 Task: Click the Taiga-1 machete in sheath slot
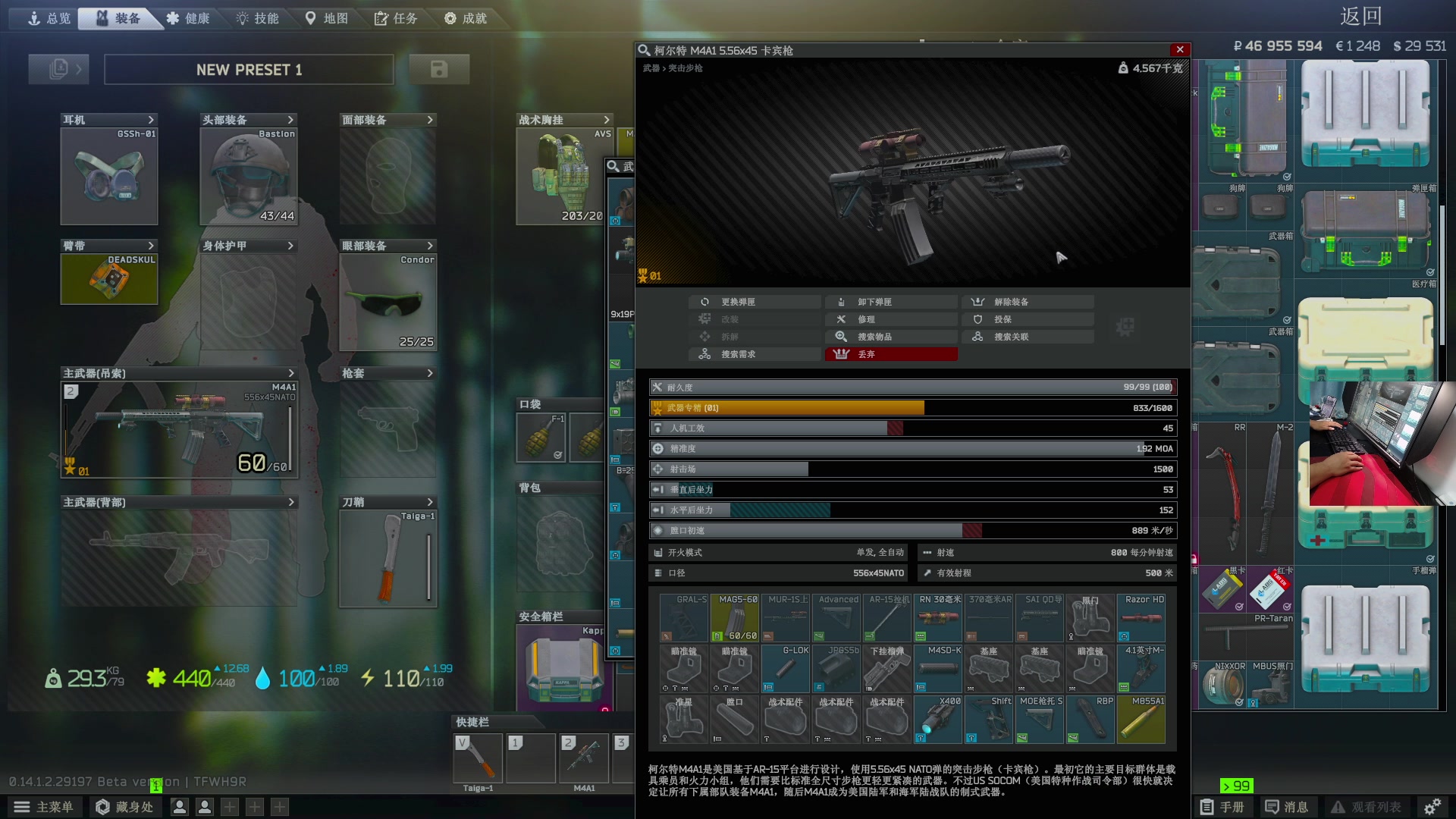(x=388, y=558)
